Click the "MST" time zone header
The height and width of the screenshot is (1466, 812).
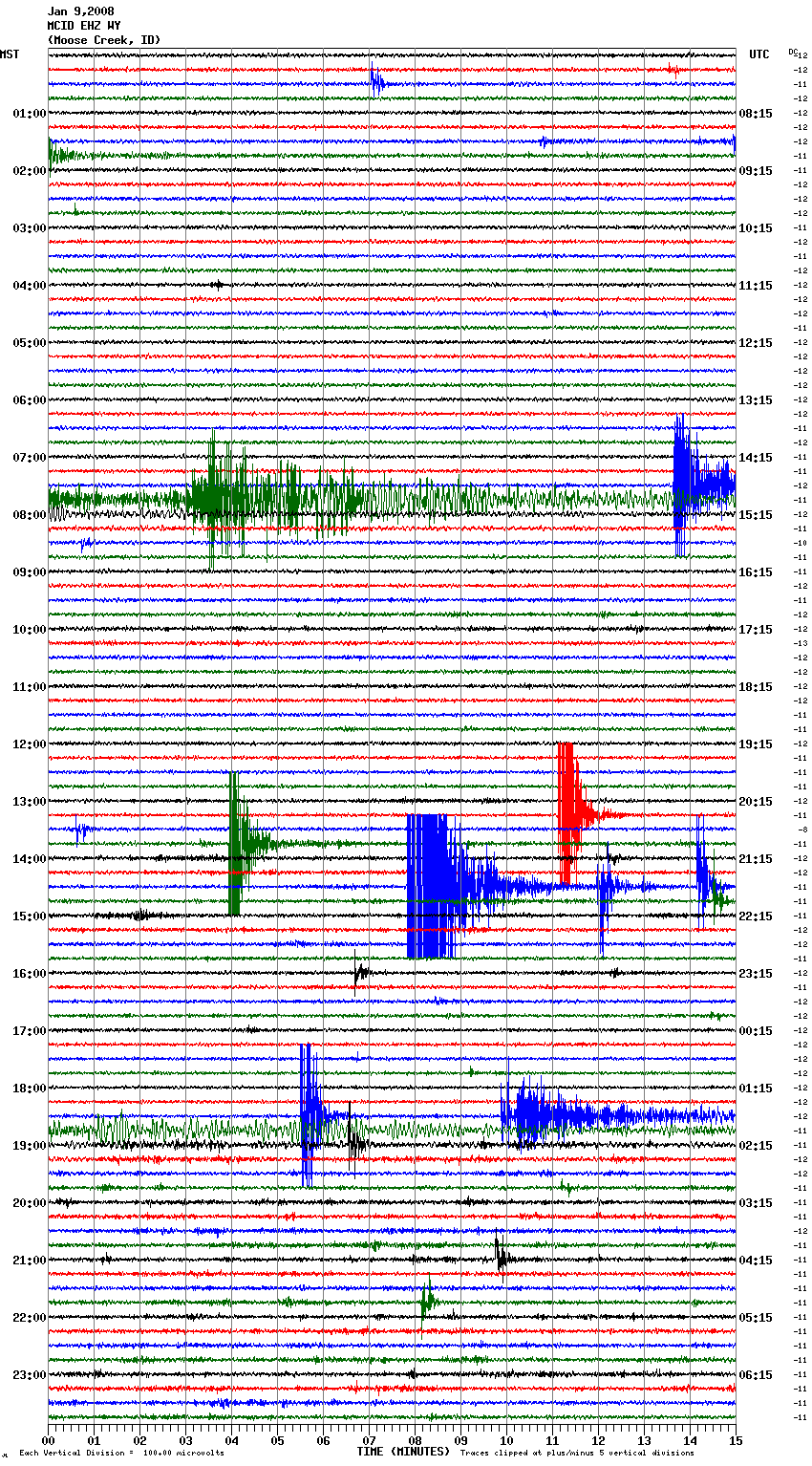point(10,54)
